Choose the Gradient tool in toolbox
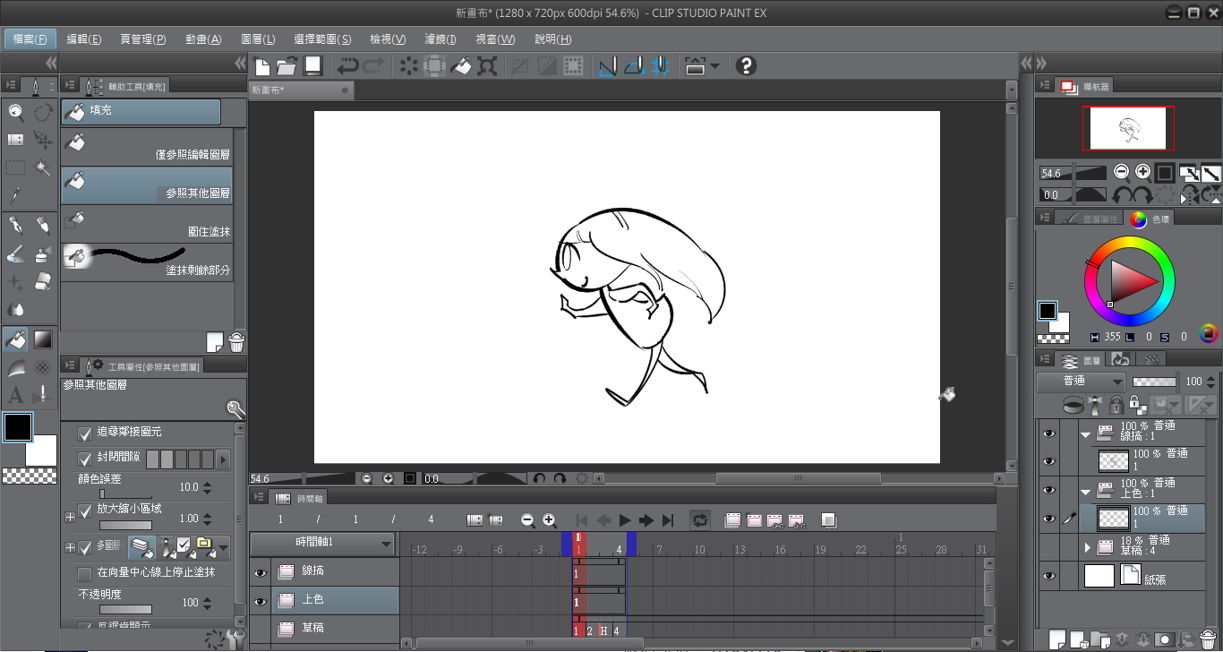This screenshot has width=1223, height=652. pos(43,340)
